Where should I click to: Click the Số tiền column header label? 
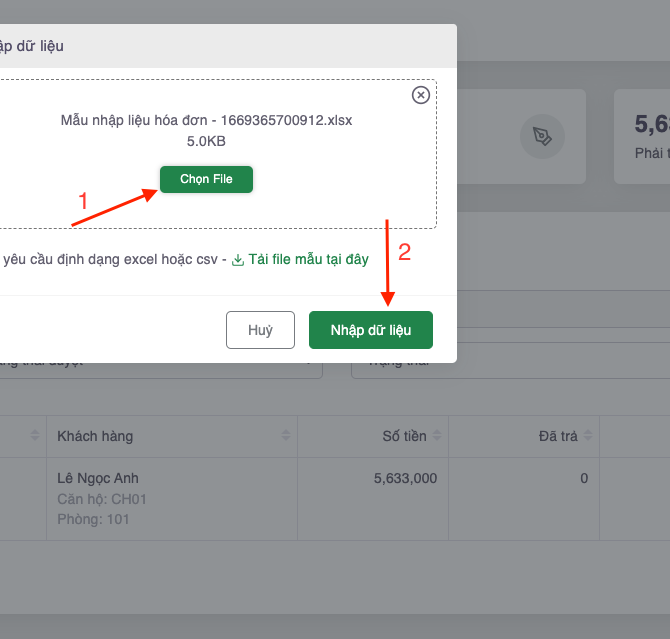pos(404,436)
